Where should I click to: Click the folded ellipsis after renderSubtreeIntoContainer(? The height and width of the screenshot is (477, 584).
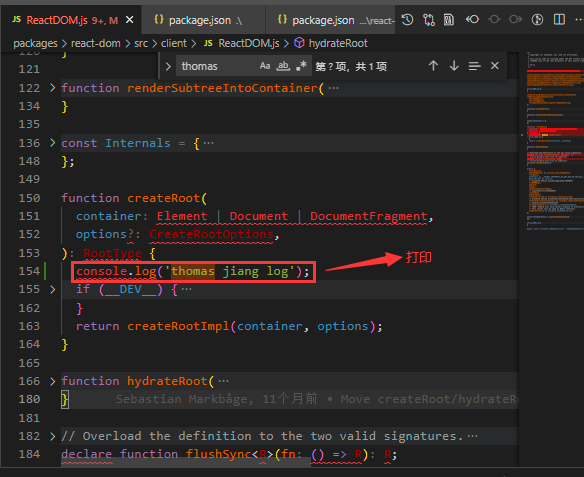333,88
